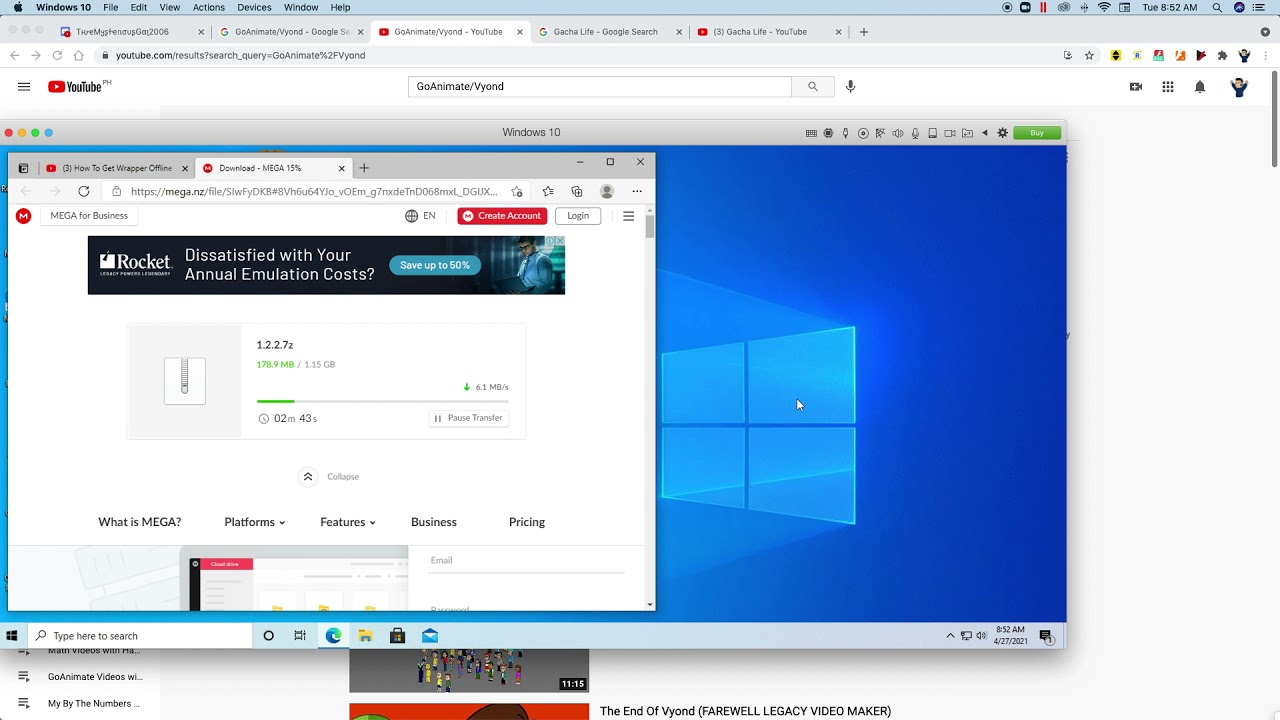Open Task View on Windows taskbar
The image size is (1280, 720).
pos(300,636)
